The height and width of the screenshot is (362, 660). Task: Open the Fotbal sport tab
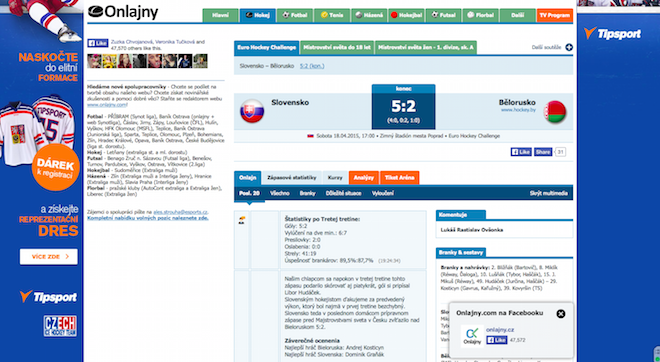pos(295,15)
